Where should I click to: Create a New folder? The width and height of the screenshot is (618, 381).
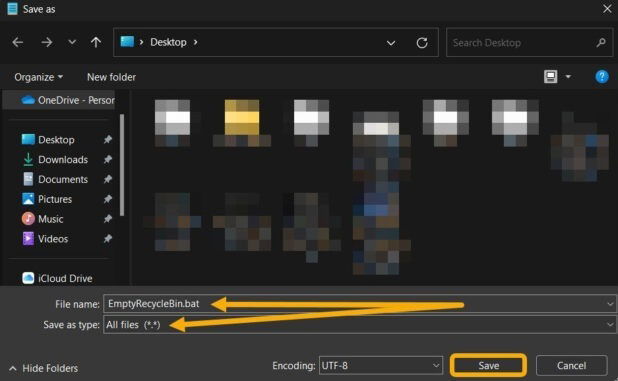tap(112, 77)
